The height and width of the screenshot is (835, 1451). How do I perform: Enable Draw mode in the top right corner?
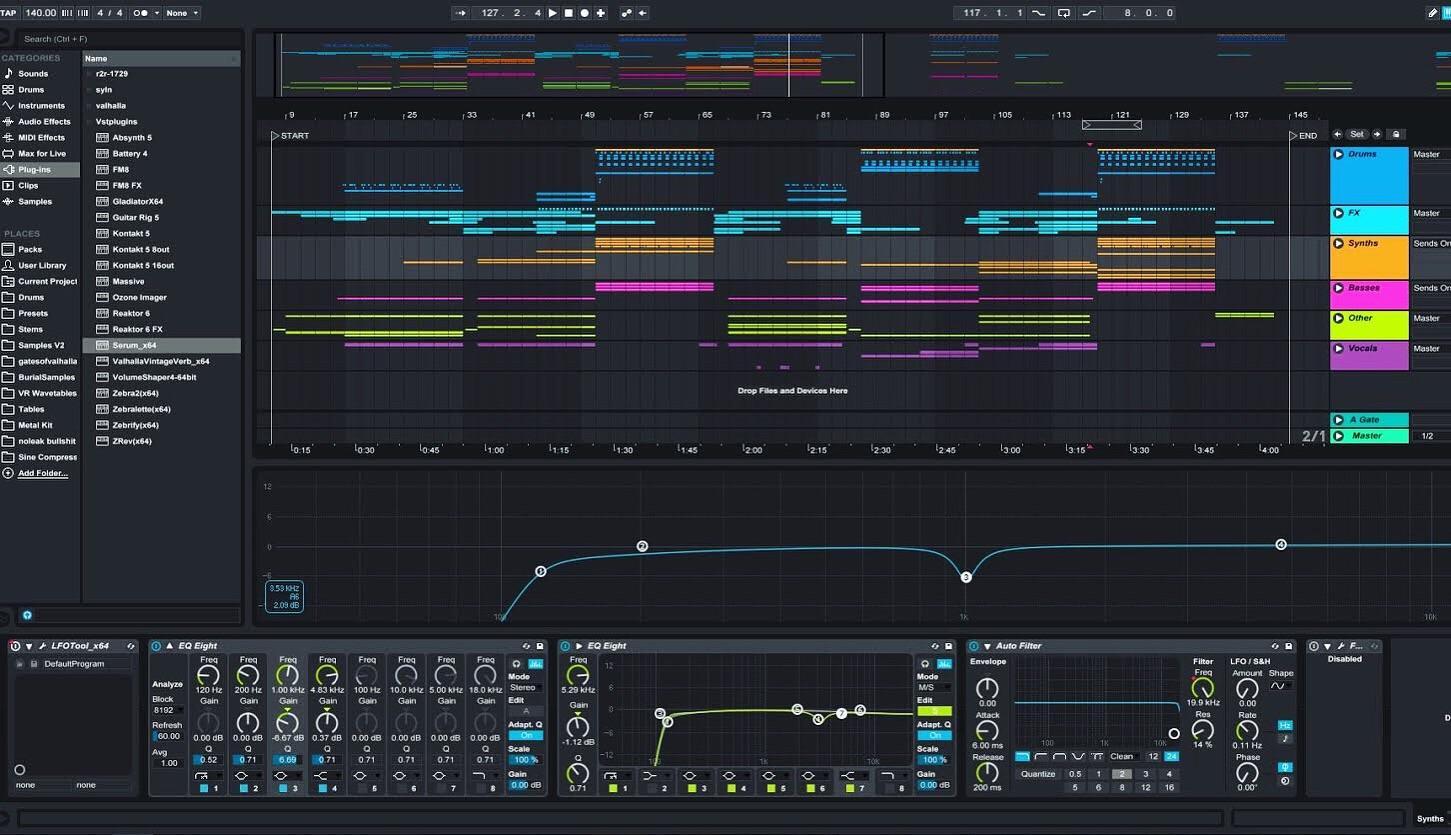(x=1432, y=12)
